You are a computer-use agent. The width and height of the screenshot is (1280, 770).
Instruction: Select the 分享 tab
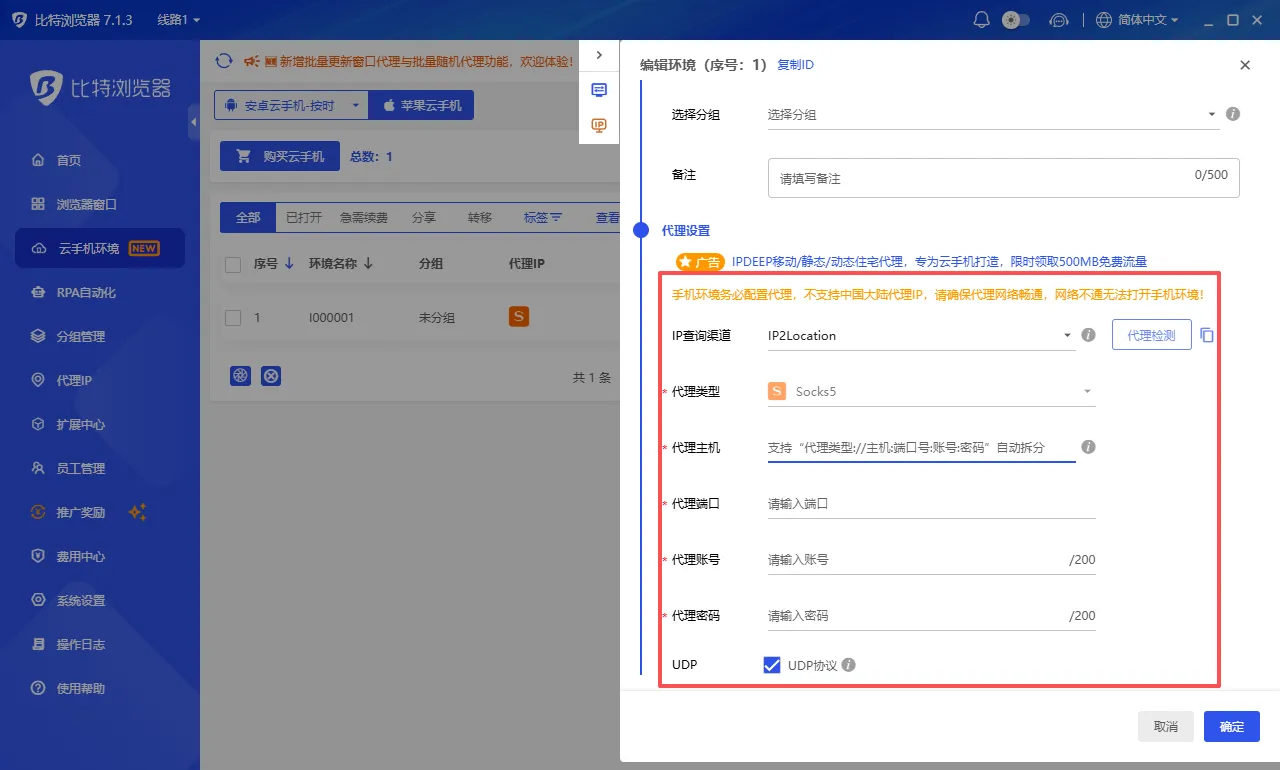click(x=424, y=217)
